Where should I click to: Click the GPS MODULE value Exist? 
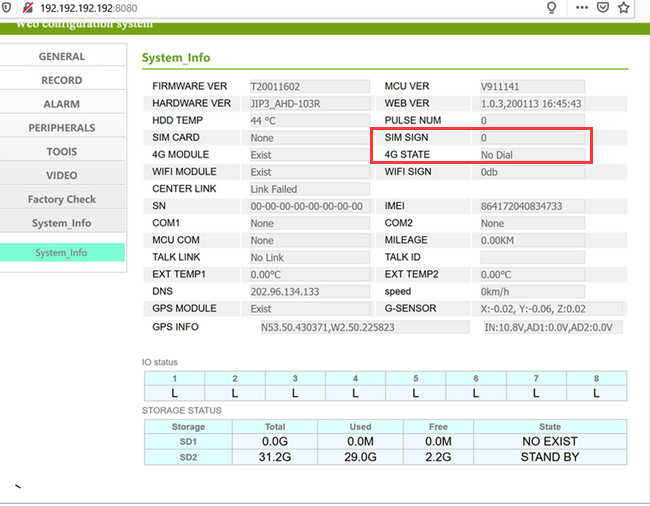[x=310, y=309]
